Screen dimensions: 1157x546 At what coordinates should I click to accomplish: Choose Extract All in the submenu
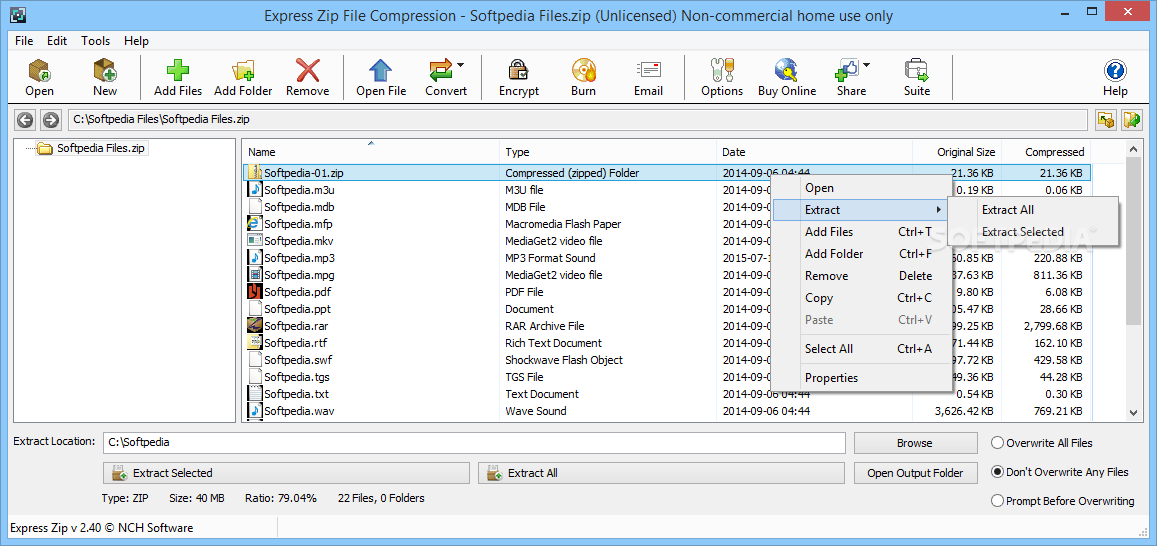point(1033,210)
